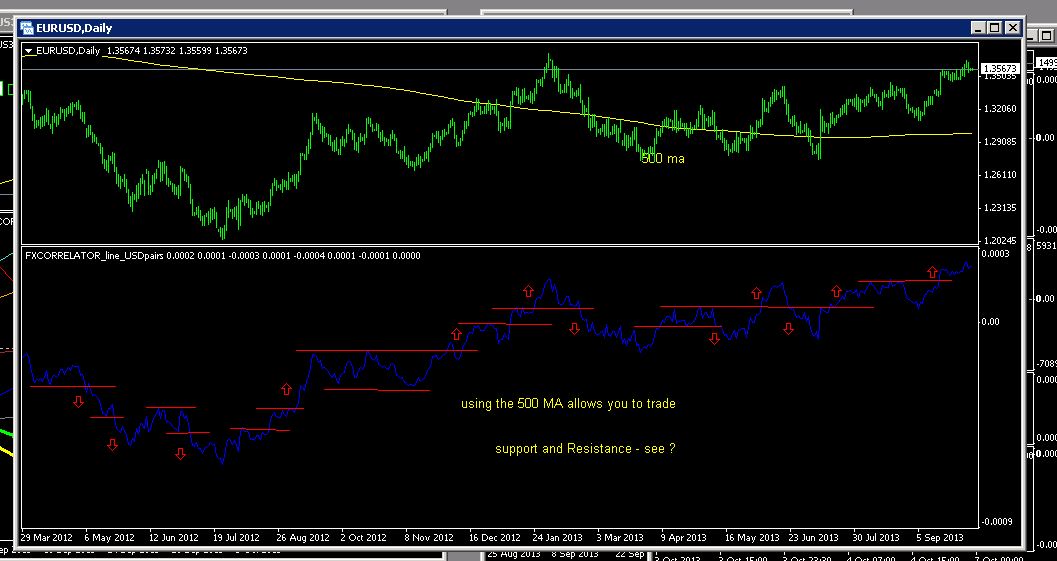Click the 12 Jun 2012 date label

pos(174,537)
